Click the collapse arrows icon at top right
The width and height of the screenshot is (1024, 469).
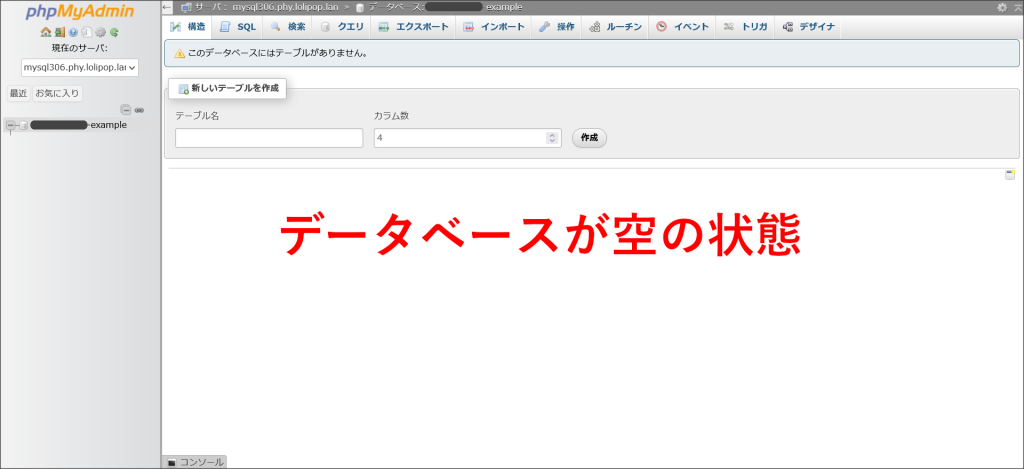pos(1017,7)
